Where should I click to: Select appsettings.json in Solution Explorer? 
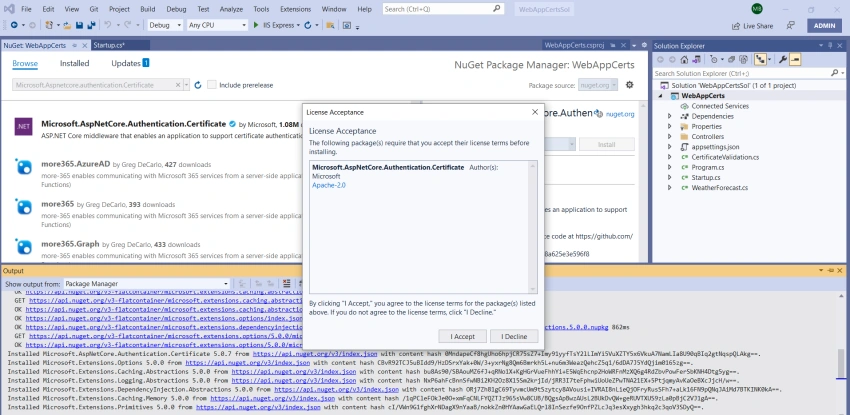coord(715,147)
